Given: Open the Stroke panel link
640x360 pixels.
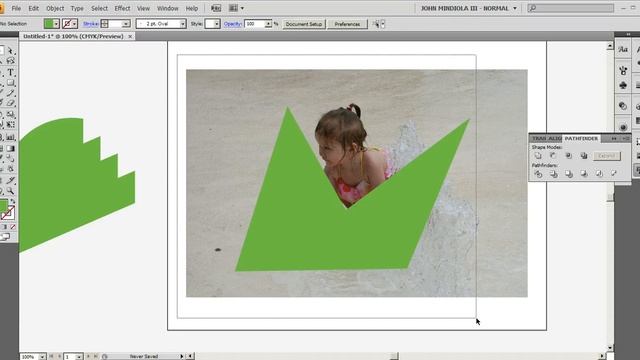Looking at the screenshot, I should point(90,24).
